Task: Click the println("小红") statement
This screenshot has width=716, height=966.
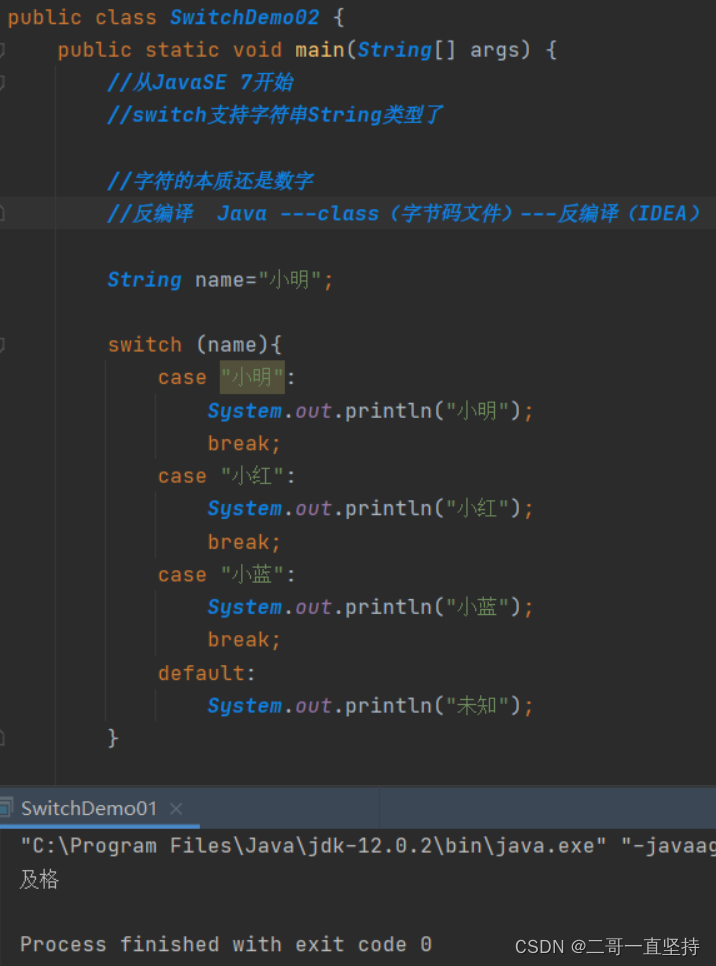Action: (x=370, y=508)
